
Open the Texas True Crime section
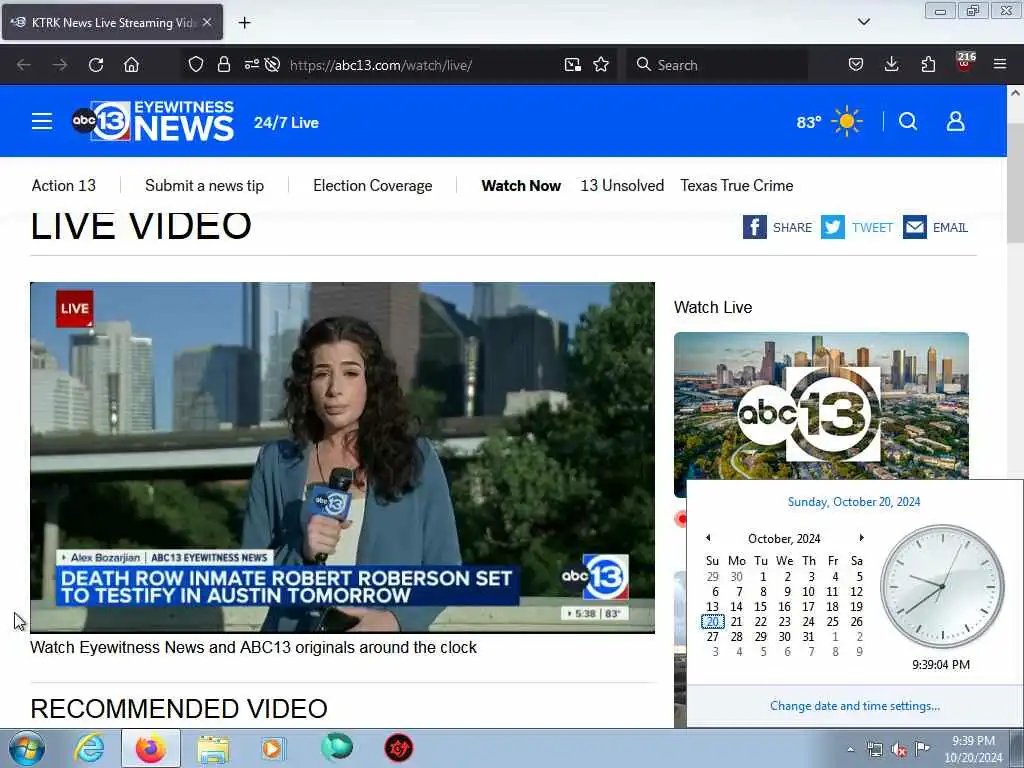737,185
